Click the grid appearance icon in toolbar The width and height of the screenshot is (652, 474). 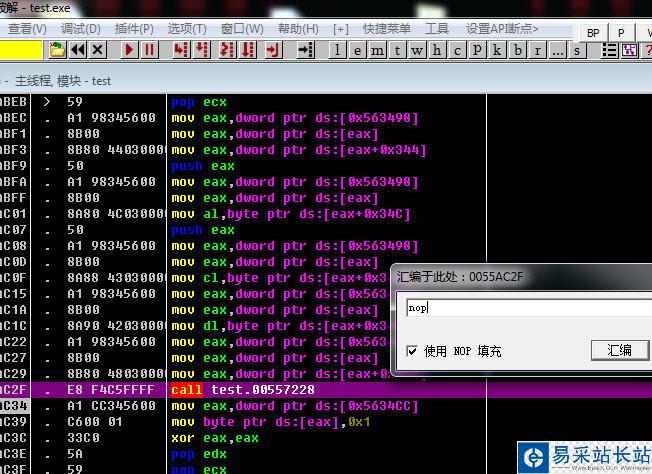click(630, 50)
